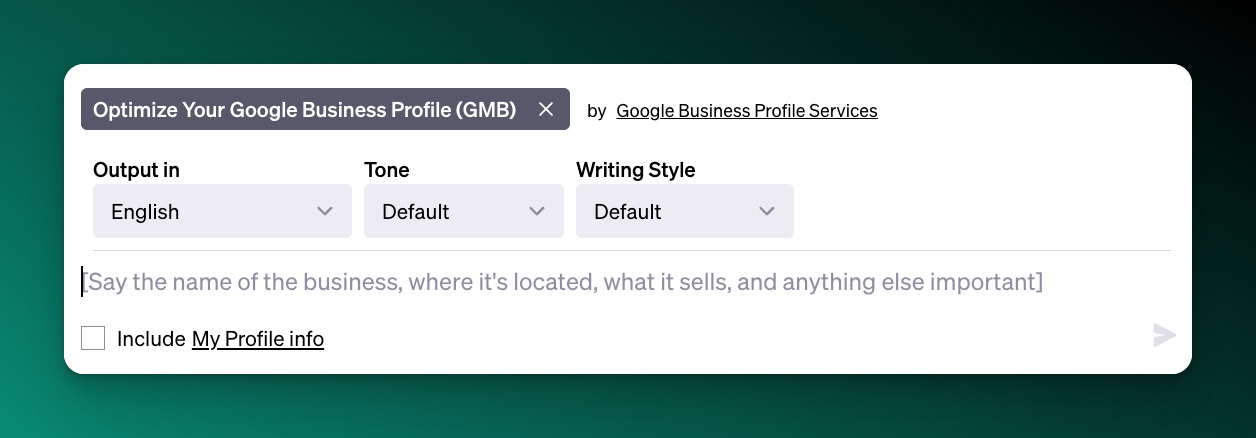Click the chevron arrow in the Writing Style selector
The width and height of the screenshot is (1256, 438).
pos(767,211)
